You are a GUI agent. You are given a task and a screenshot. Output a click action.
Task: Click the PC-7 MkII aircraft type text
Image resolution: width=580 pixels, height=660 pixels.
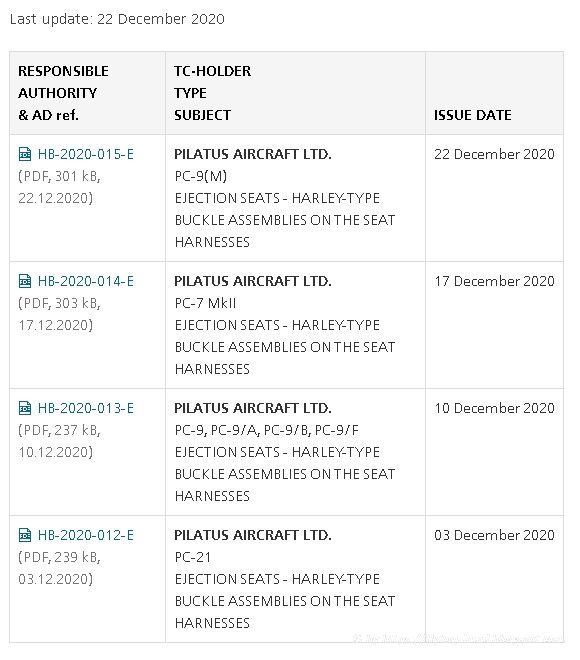[205, 303]
